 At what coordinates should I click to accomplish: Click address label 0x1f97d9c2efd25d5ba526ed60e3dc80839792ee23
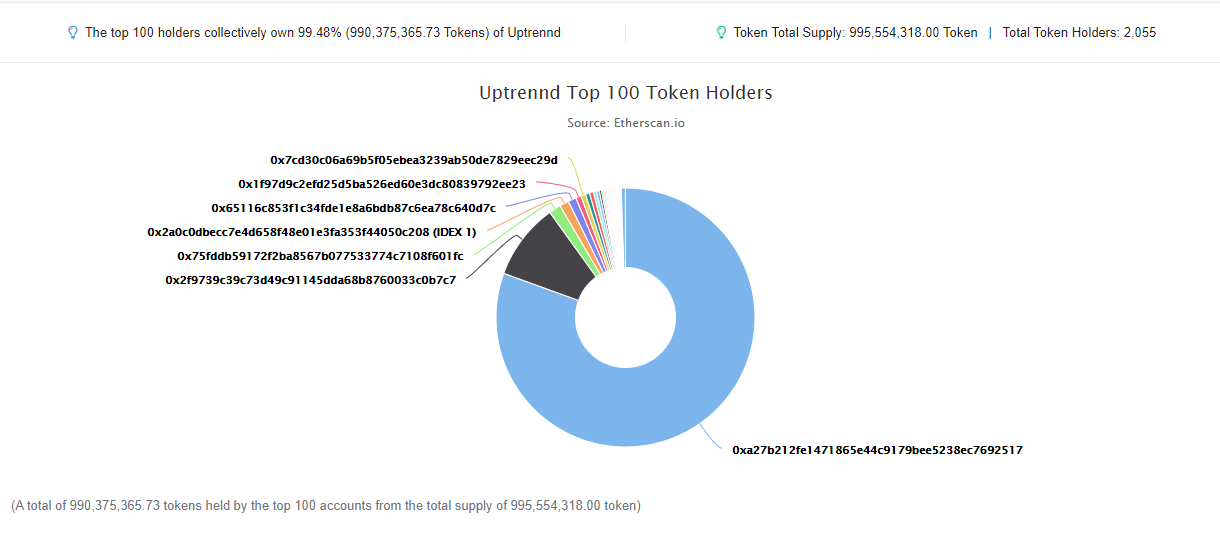tap(381, 184)
